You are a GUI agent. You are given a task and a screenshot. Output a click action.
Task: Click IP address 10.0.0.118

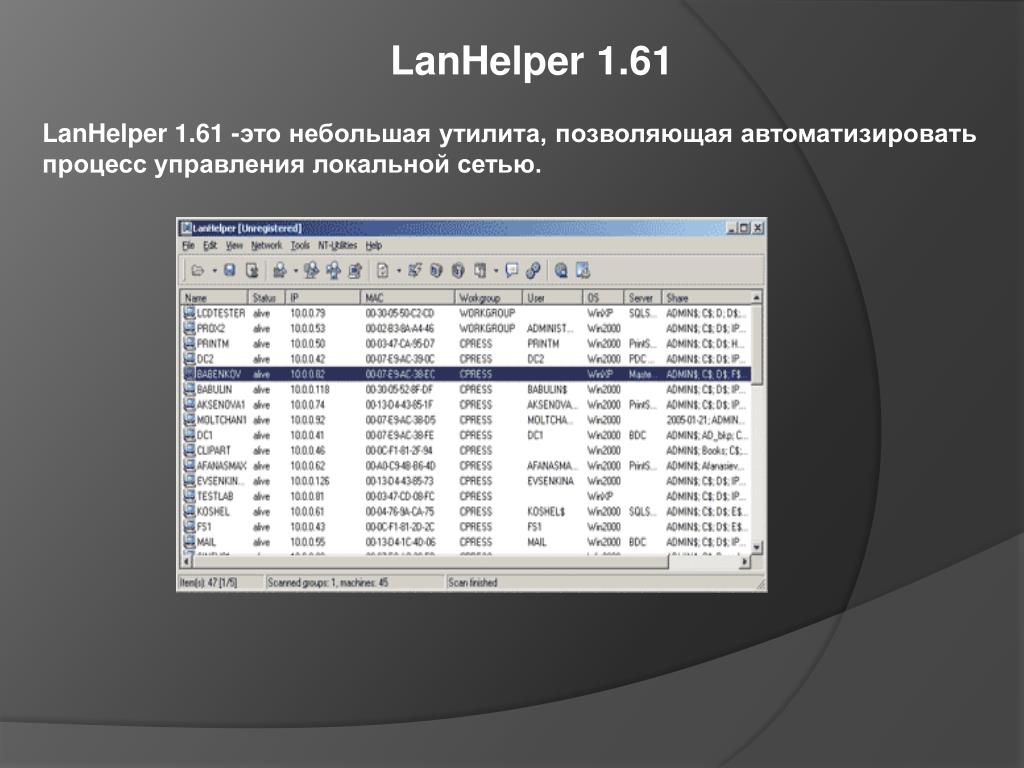(x=310, y=389)
